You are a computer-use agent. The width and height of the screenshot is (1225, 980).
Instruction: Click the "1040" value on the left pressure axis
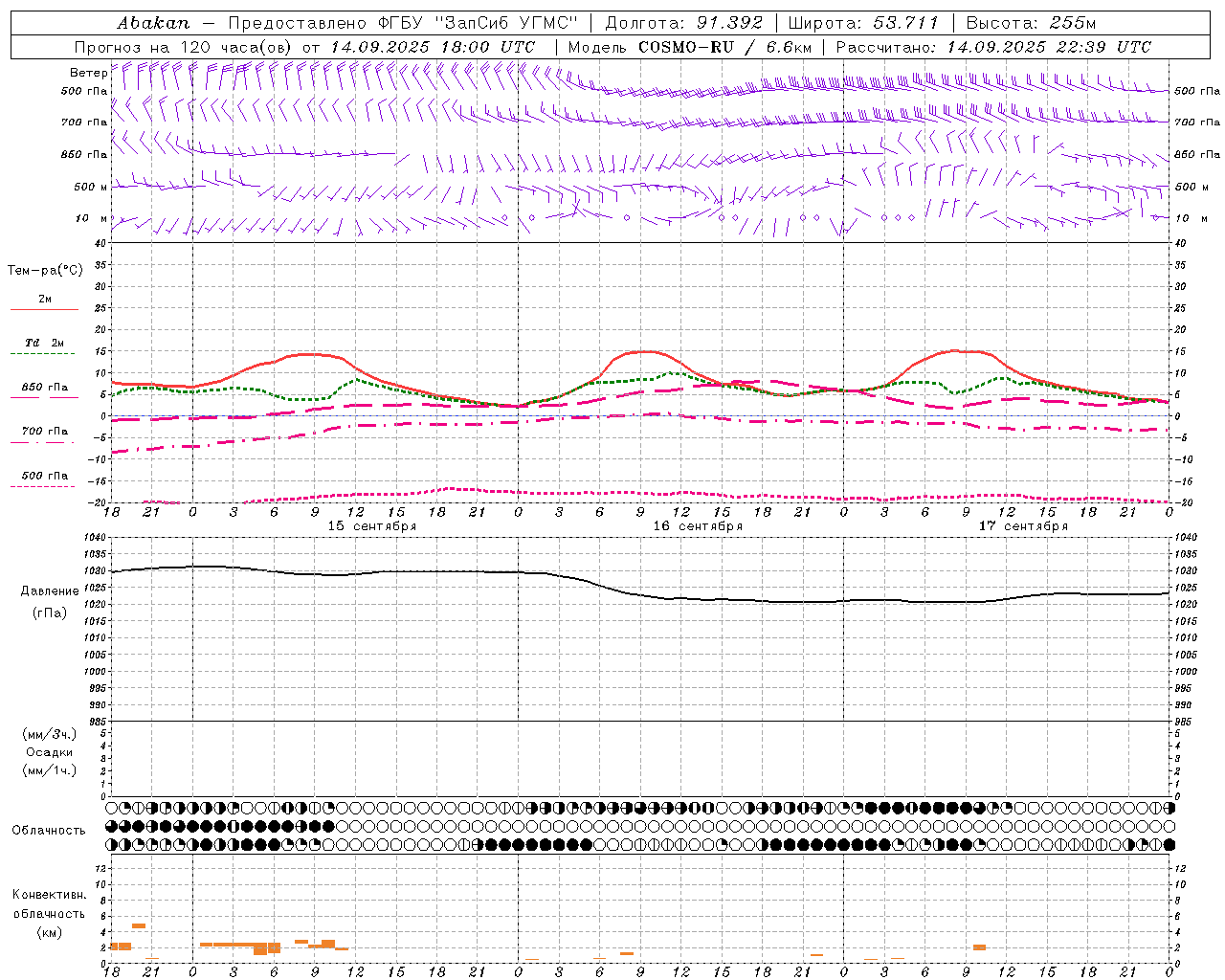tap(96, 538)
